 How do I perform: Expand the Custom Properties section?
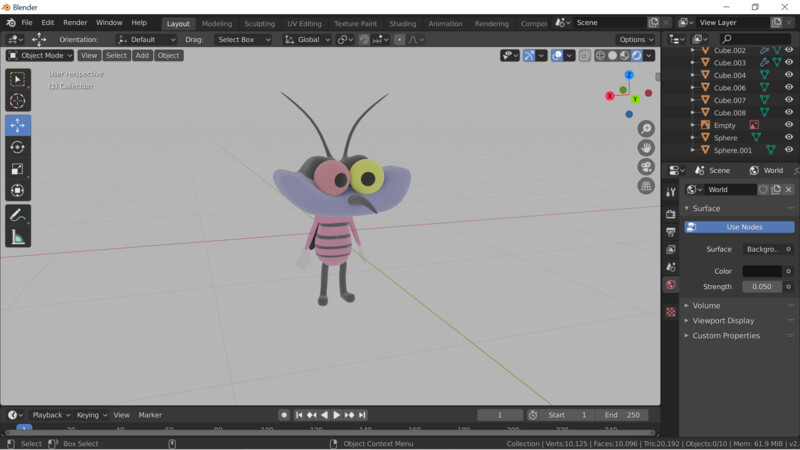click(726, 335)
